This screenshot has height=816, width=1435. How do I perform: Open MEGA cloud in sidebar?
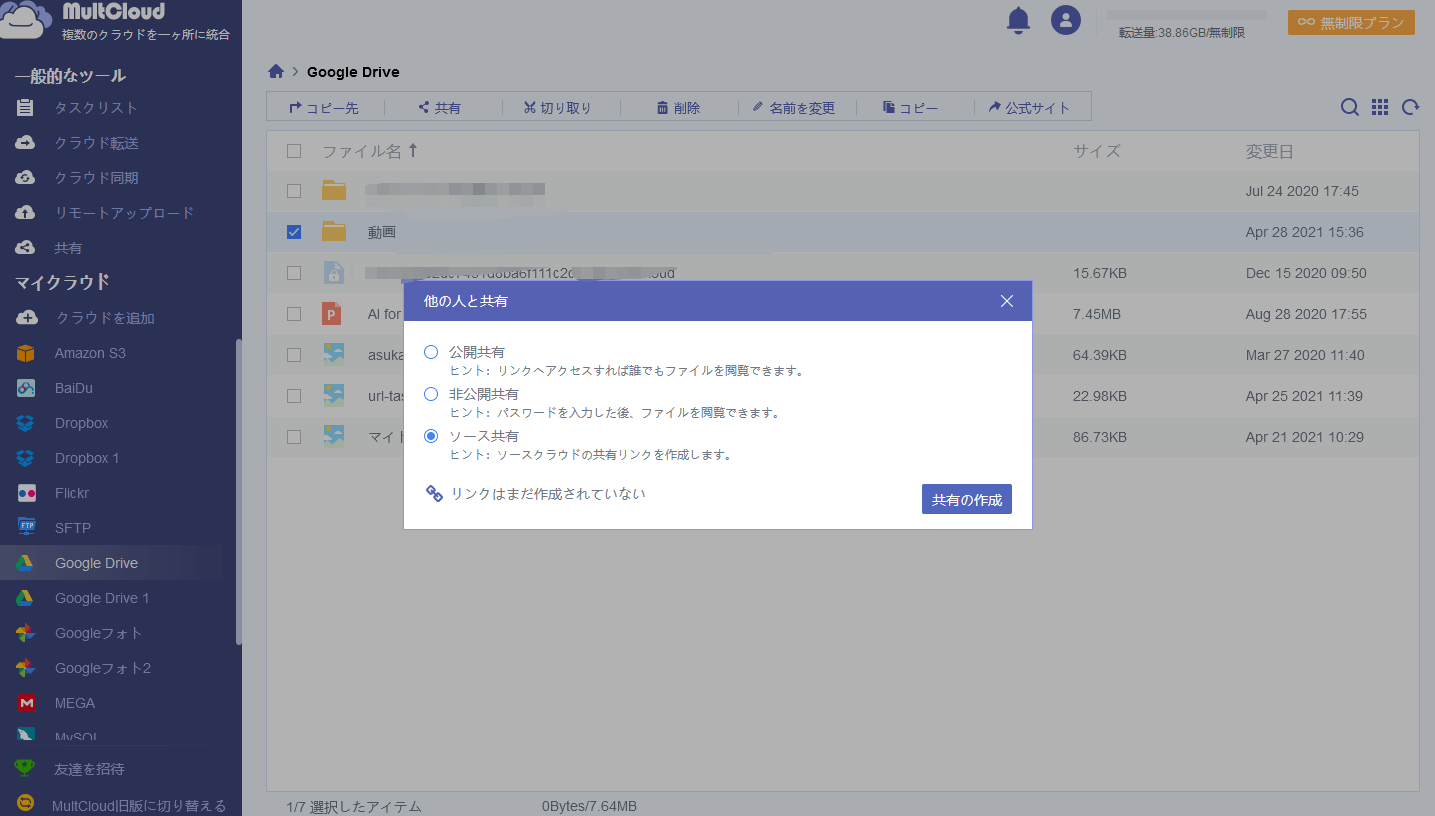click(74, 703)
